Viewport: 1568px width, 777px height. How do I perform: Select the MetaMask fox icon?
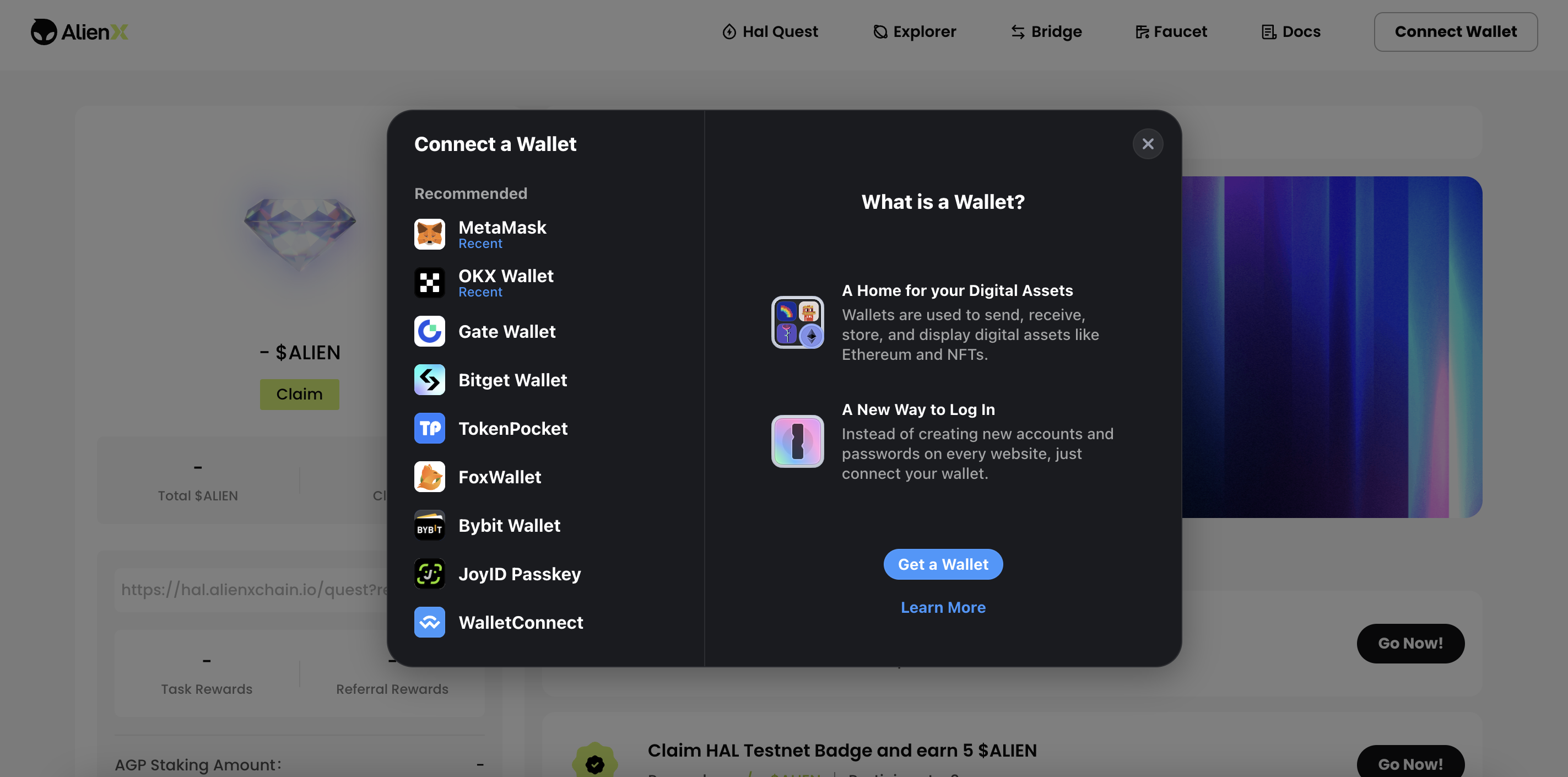pos(429,234)
